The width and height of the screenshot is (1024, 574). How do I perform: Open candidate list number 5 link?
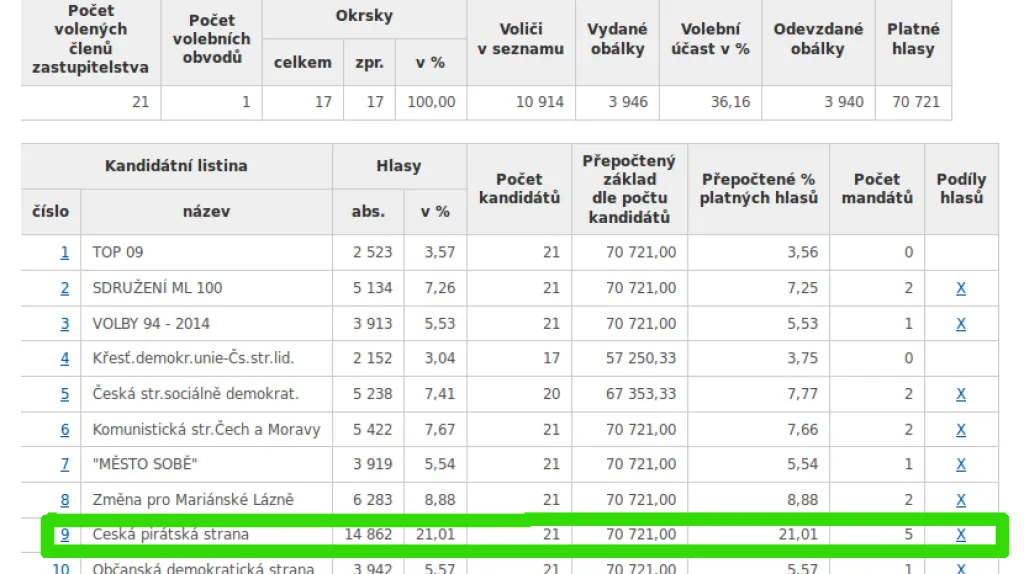click(x=65, y=394)
